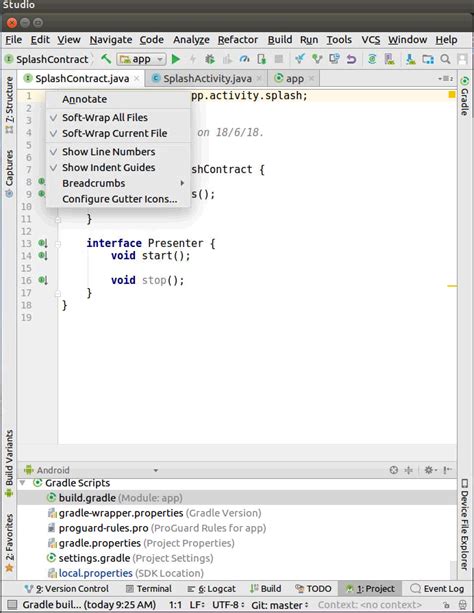474x613 pixels.
Task: Click the Show History toolbar icon
Action: (334, 59)
